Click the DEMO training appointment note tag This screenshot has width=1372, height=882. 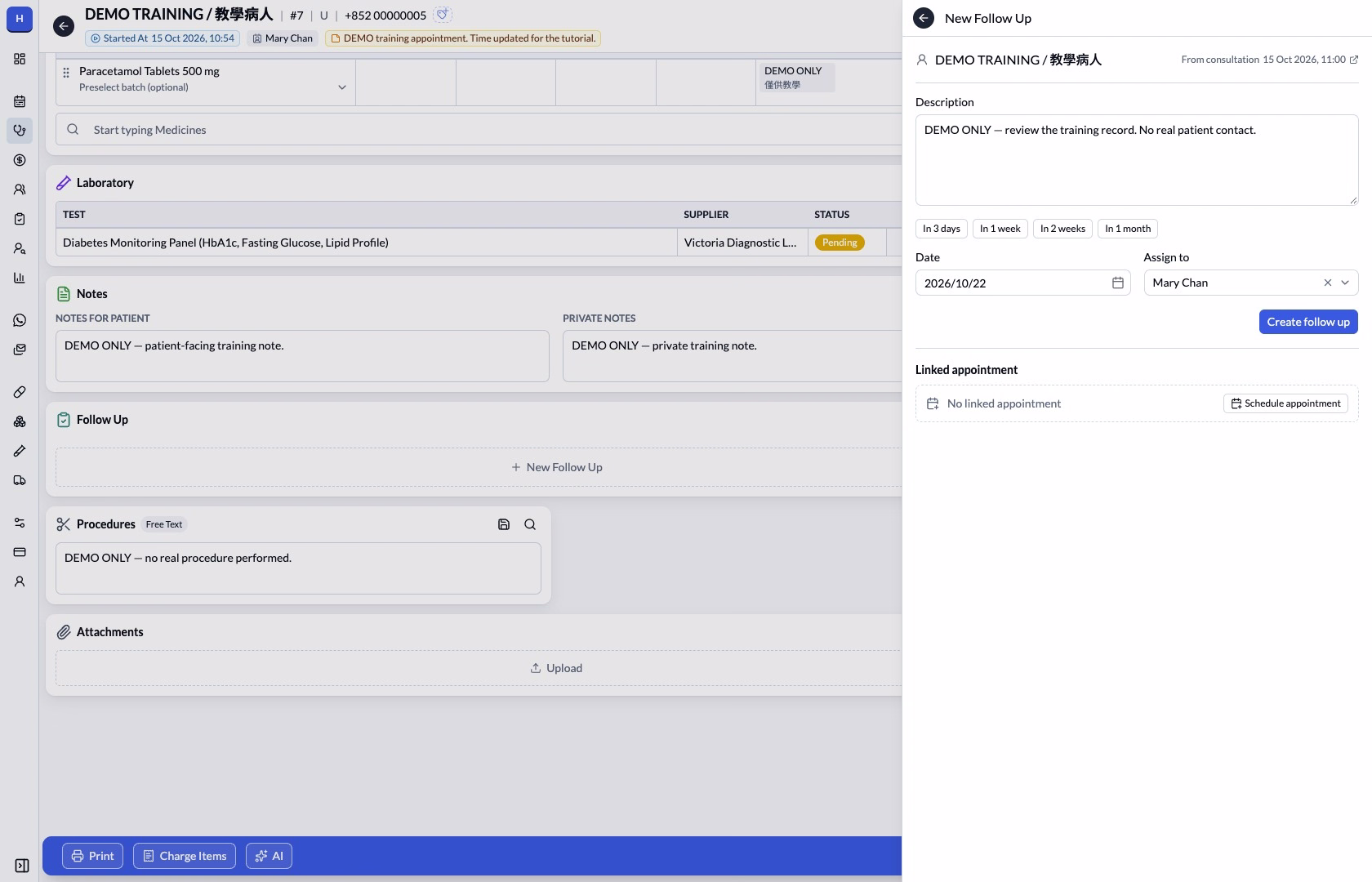tap(463, 38)
